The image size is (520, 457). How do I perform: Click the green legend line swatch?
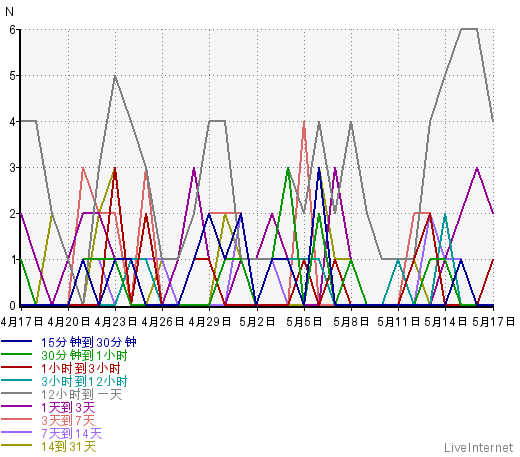click(17, 354)
